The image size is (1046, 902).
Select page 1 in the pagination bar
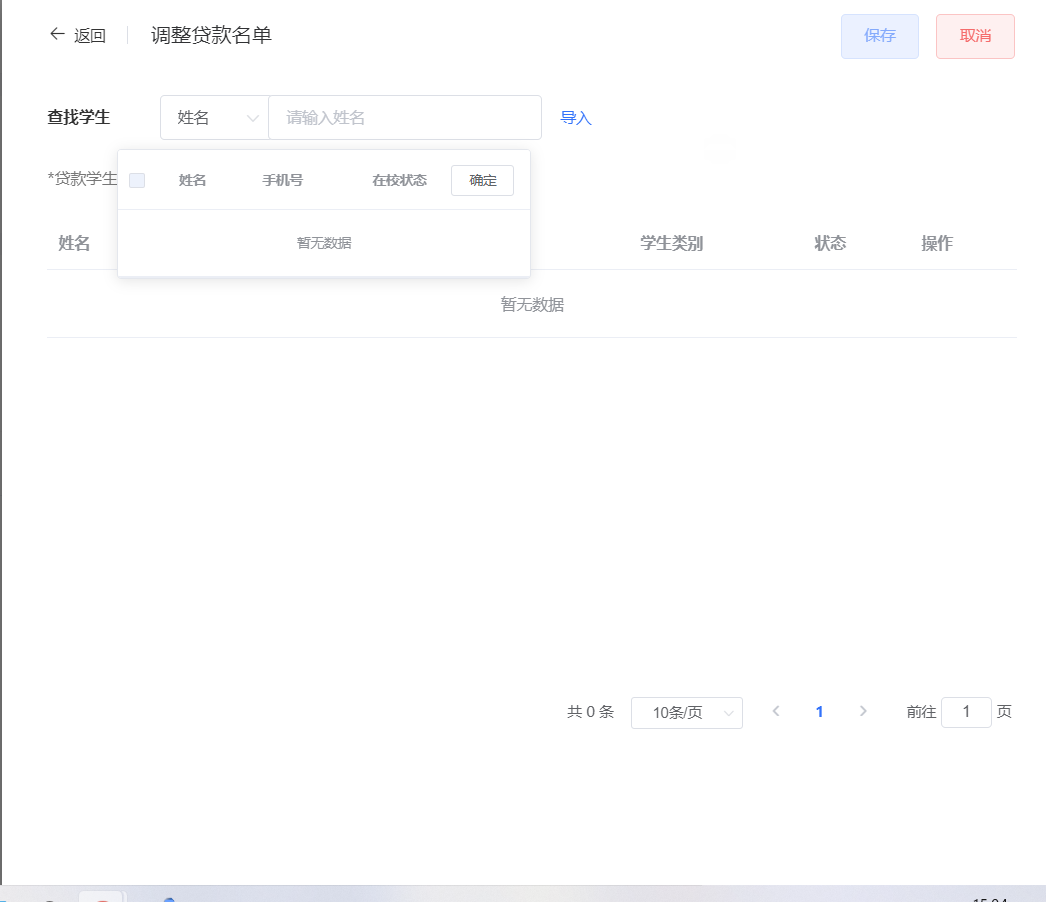[x=819, y=711]
